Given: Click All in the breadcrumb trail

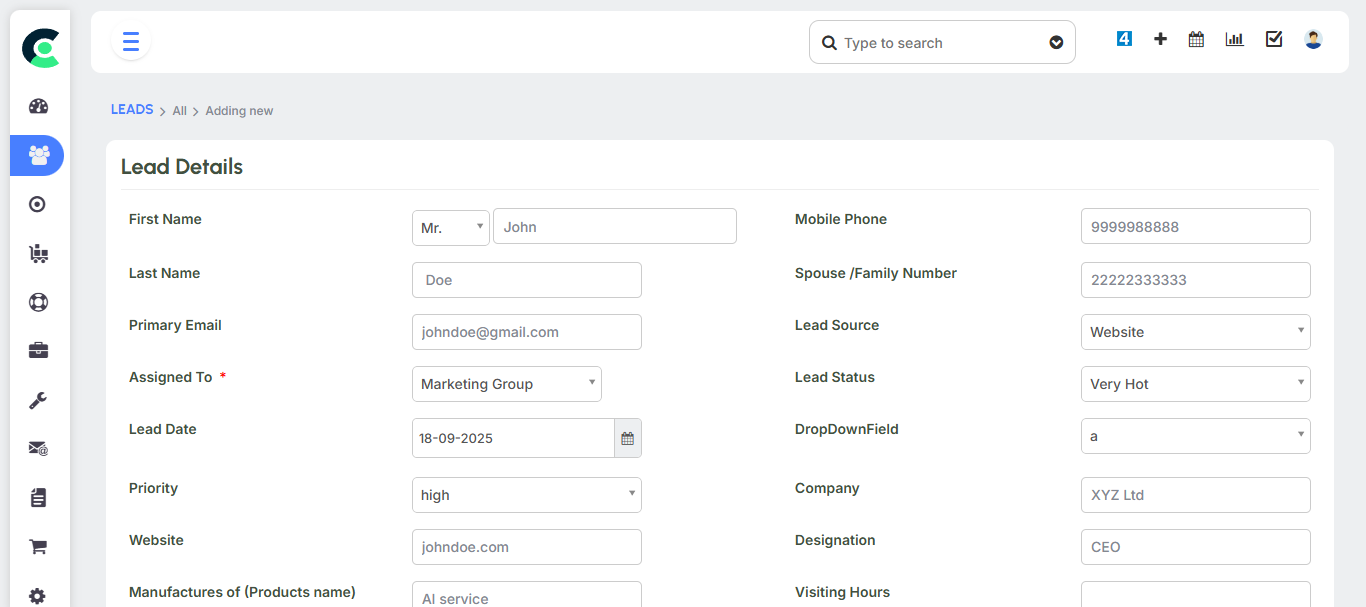Looking at the screenshot, I should (179, 110).
